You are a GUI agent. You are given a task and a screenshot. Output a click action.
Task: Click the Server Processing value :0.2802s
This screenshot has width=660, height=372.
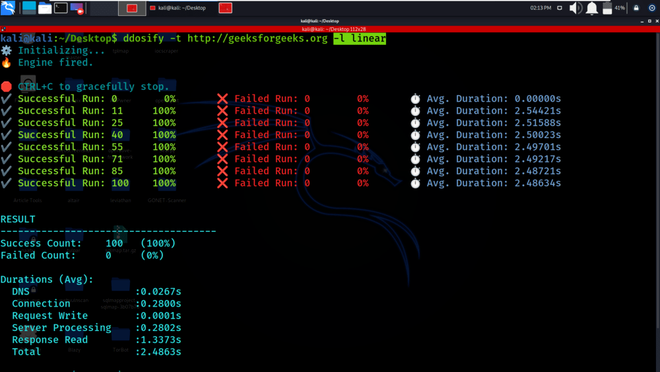point(158,328)
